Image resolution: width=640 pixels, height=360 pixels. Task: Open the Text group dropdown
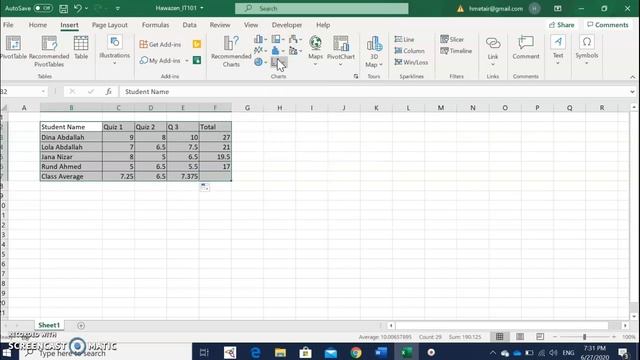coord(558,50)
